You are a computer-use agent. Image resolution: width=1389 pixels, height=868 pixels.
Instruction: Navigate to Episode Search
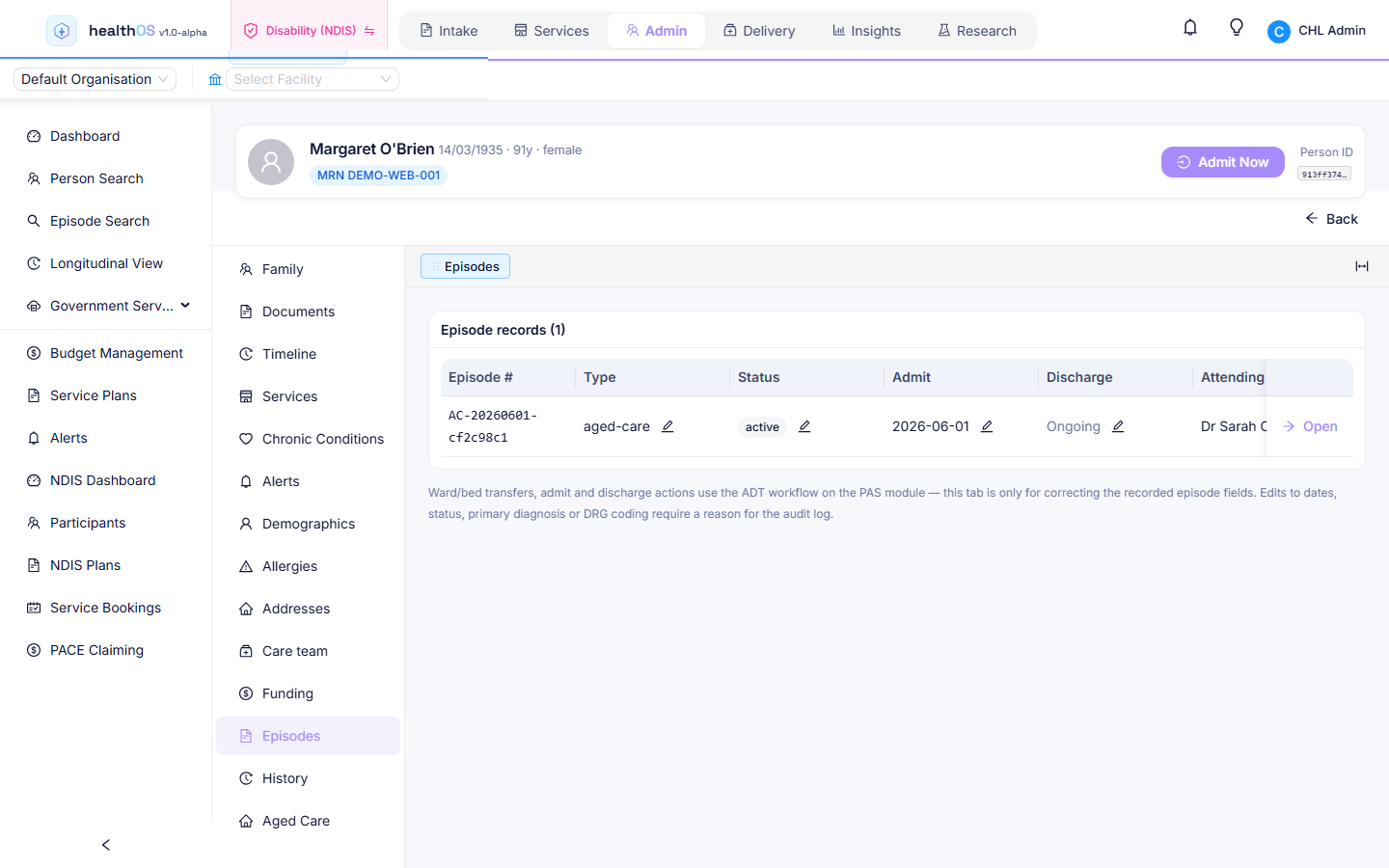click(x=106, y=221)
